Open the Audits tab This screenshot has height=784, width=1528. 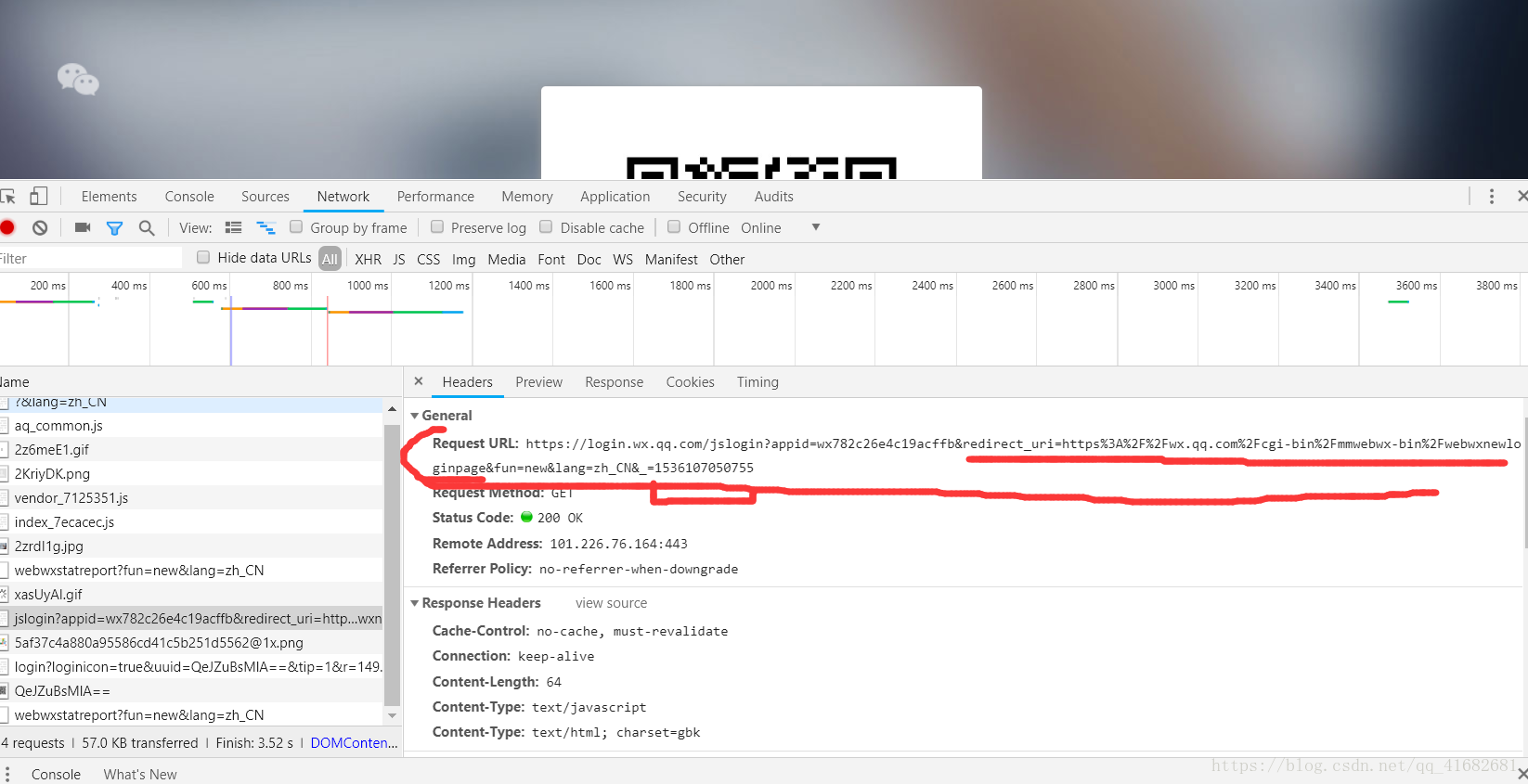tap(774, 197)
